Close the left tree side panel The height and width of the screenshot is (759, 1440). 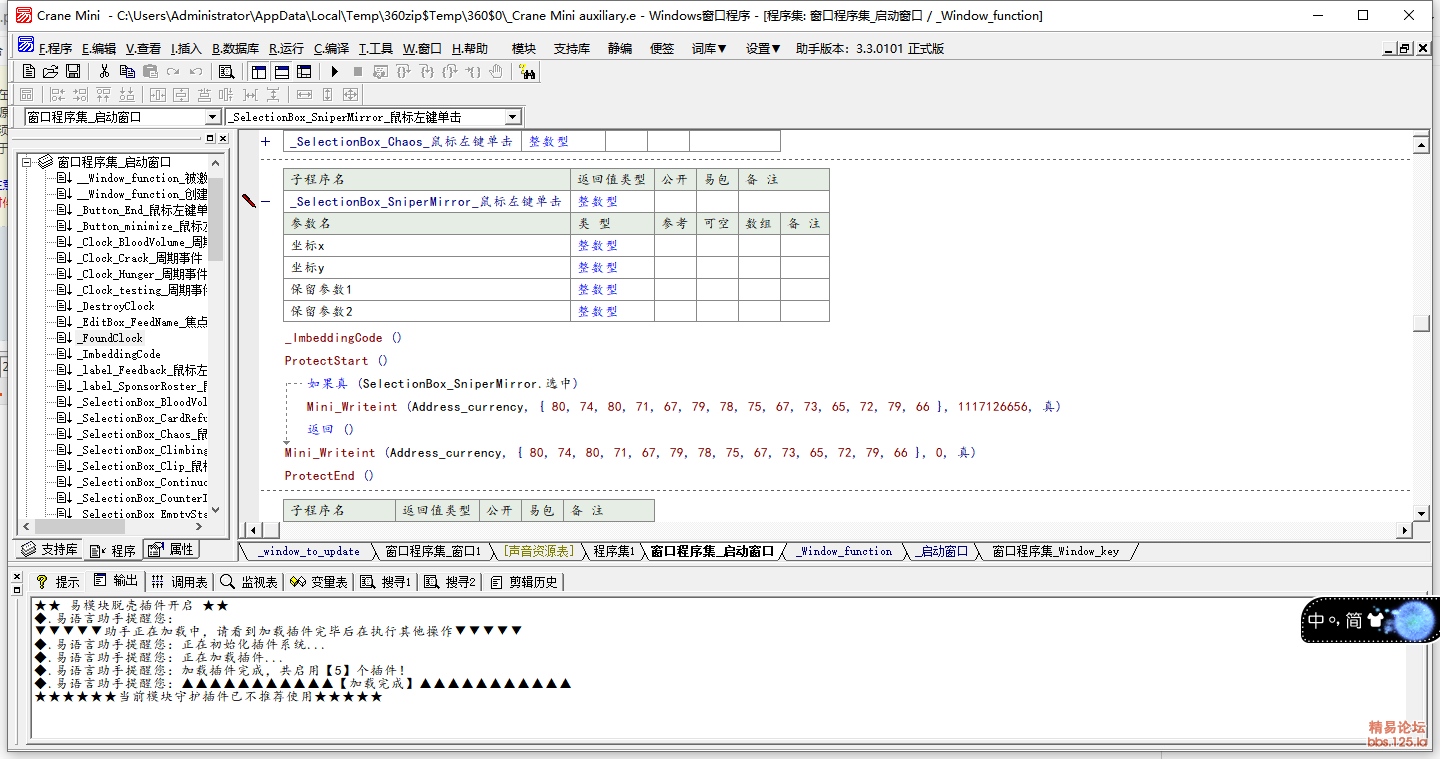pyautogui.click(x=224, y=138)
